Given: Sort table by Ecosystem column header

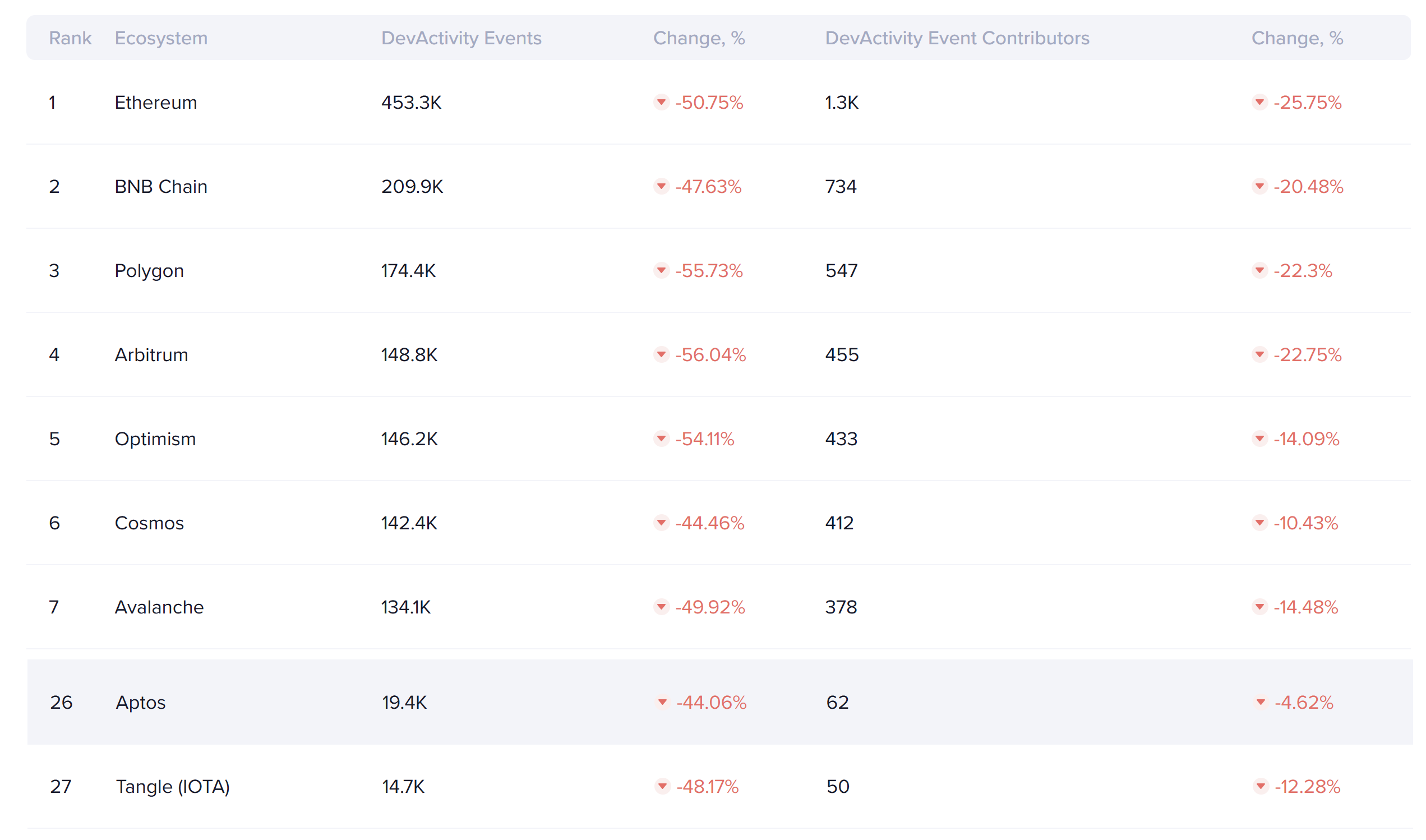Looking at the screenshot, I should (x=161, y=38).
